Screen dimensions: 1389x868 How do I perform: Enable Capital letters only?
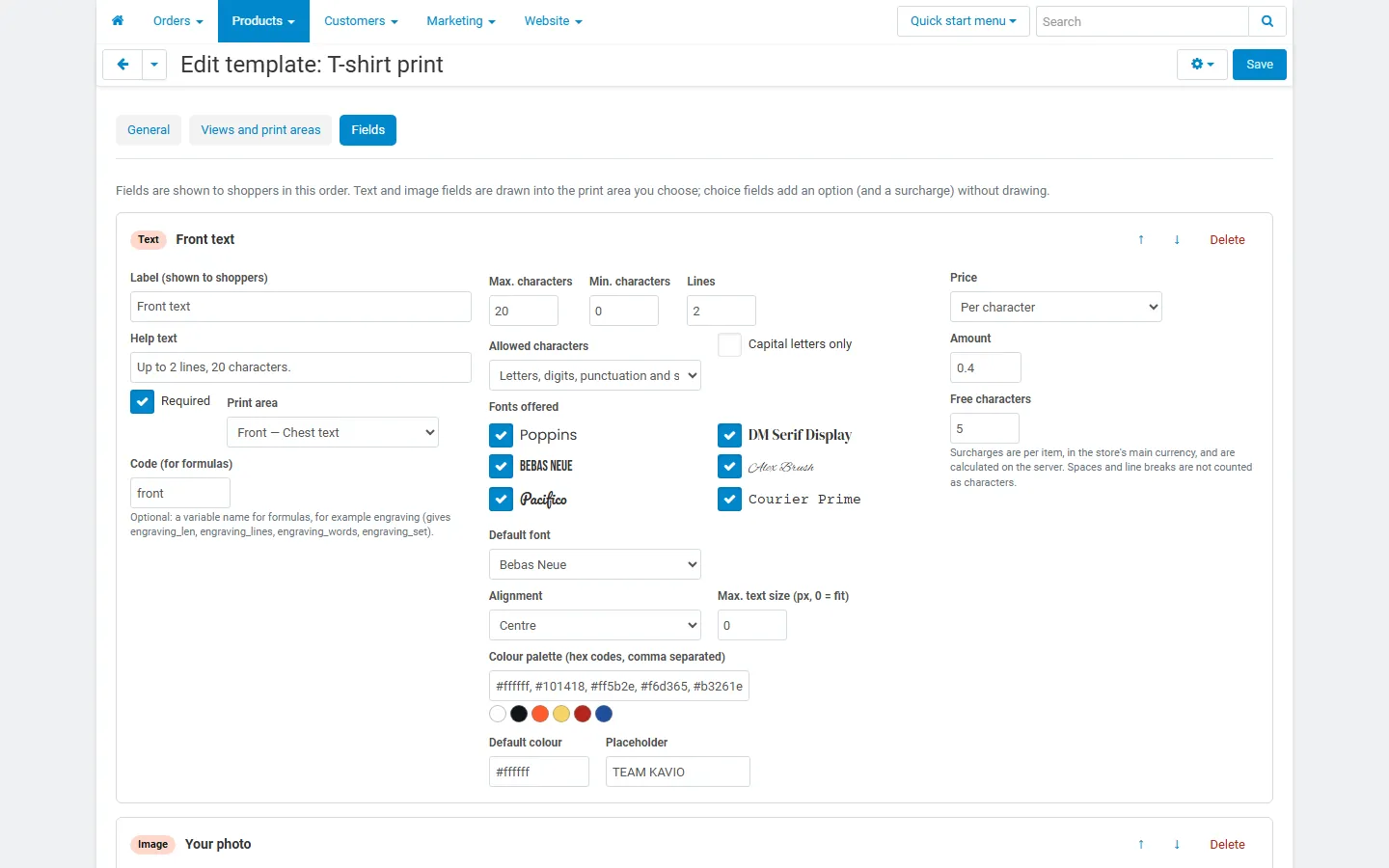730,344
